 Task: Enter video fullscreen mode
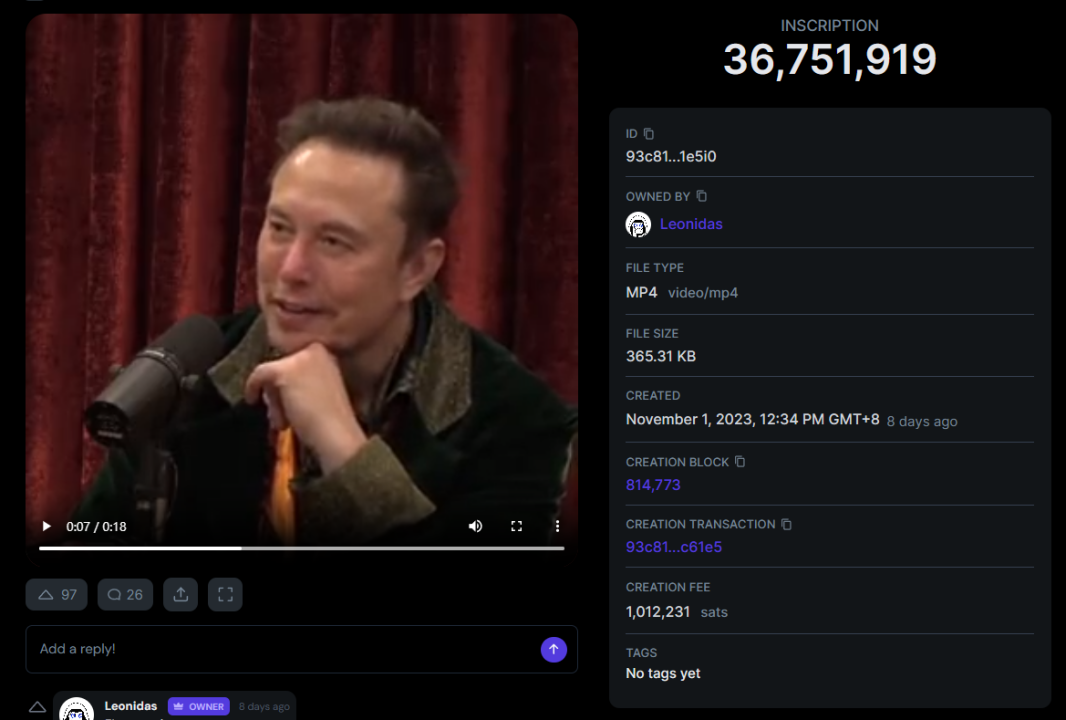click(517, 526)
